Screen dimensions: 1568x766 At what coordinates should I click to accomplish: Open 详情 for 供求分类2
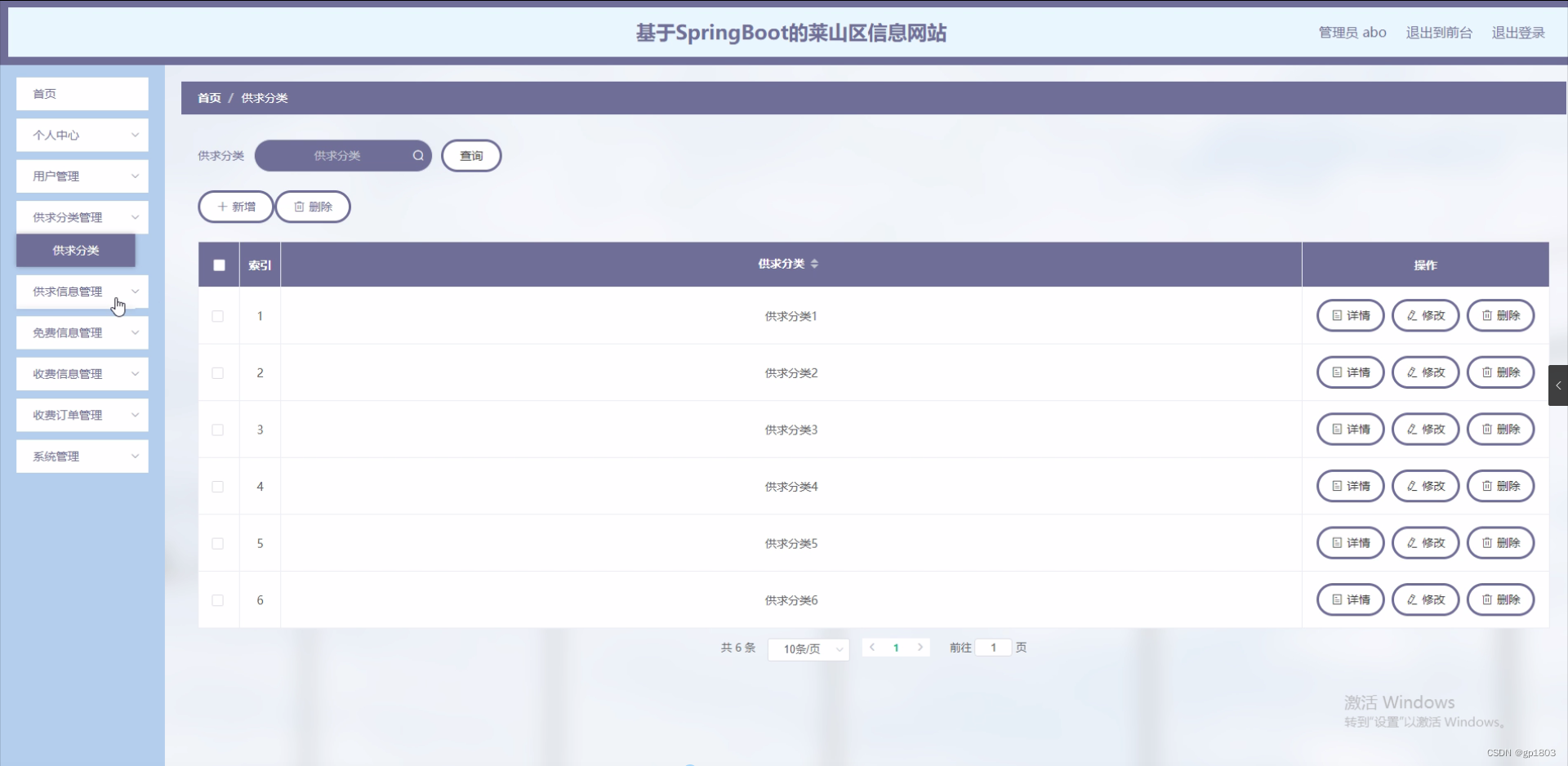(1351, 372)
